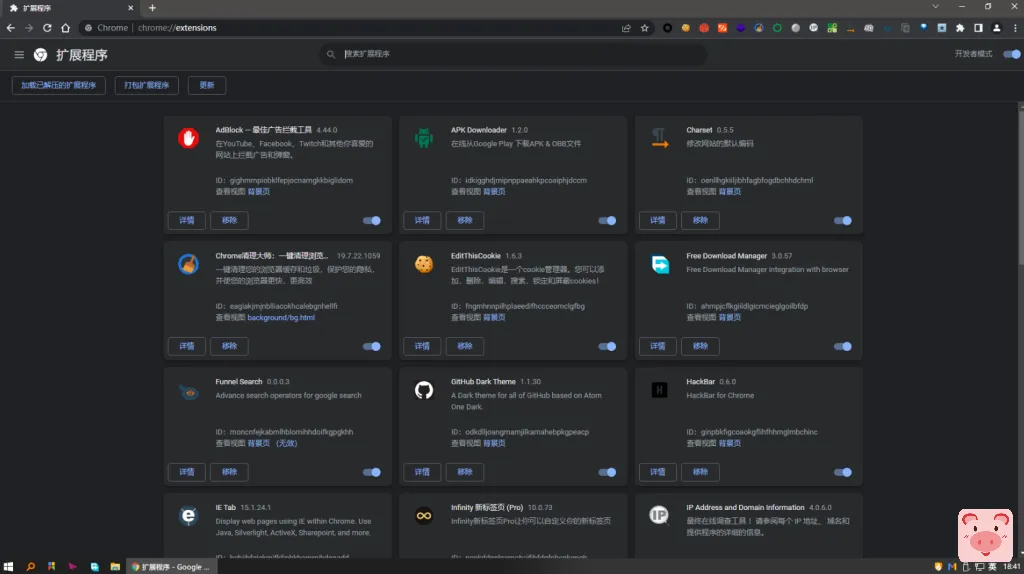Open Free Download Manager 背景页 link
This screenshot has height=574, width=1024.
pos(730,317)
